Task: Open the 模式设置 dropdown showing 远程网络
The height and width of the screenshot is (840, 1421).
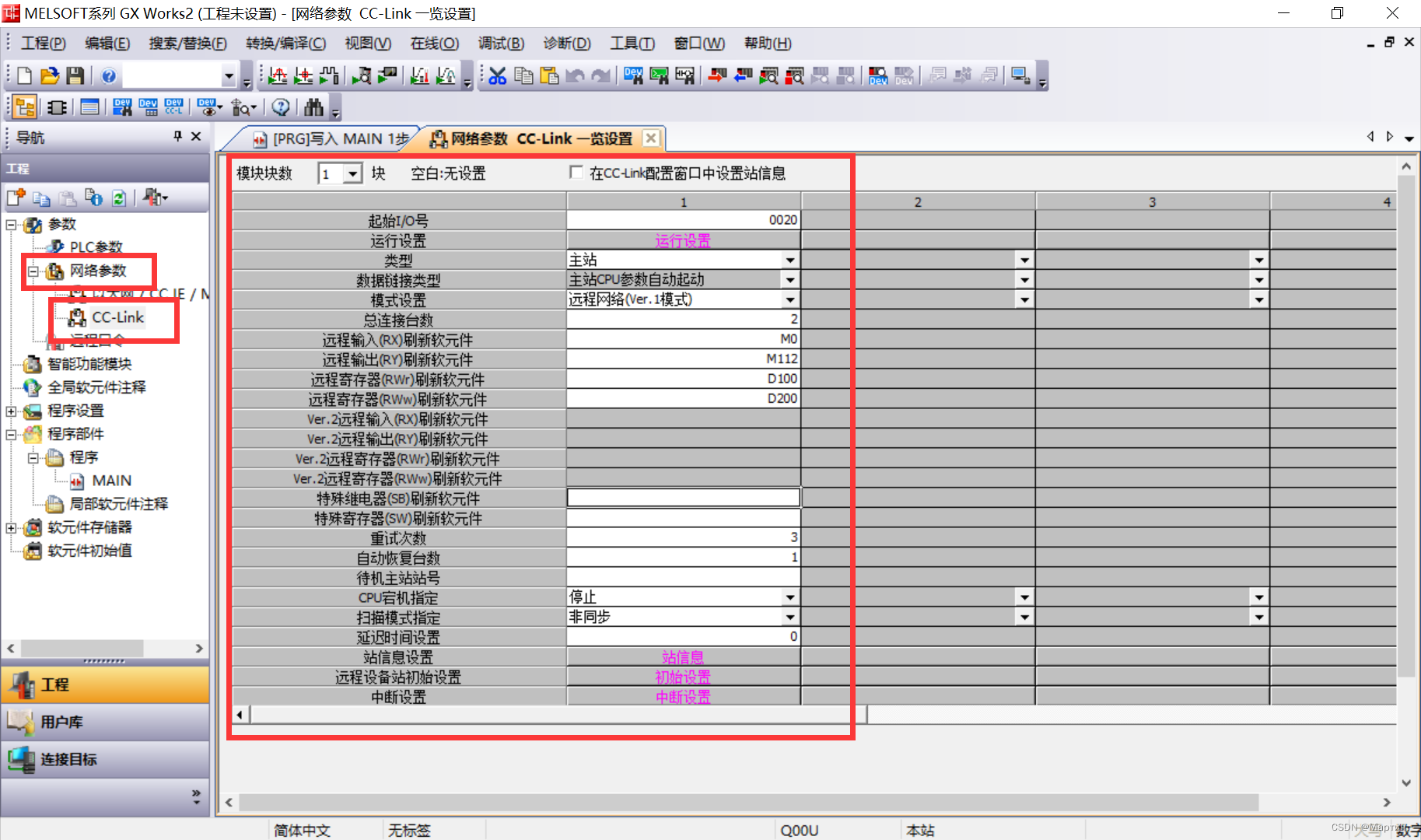Action: (790, 299)
